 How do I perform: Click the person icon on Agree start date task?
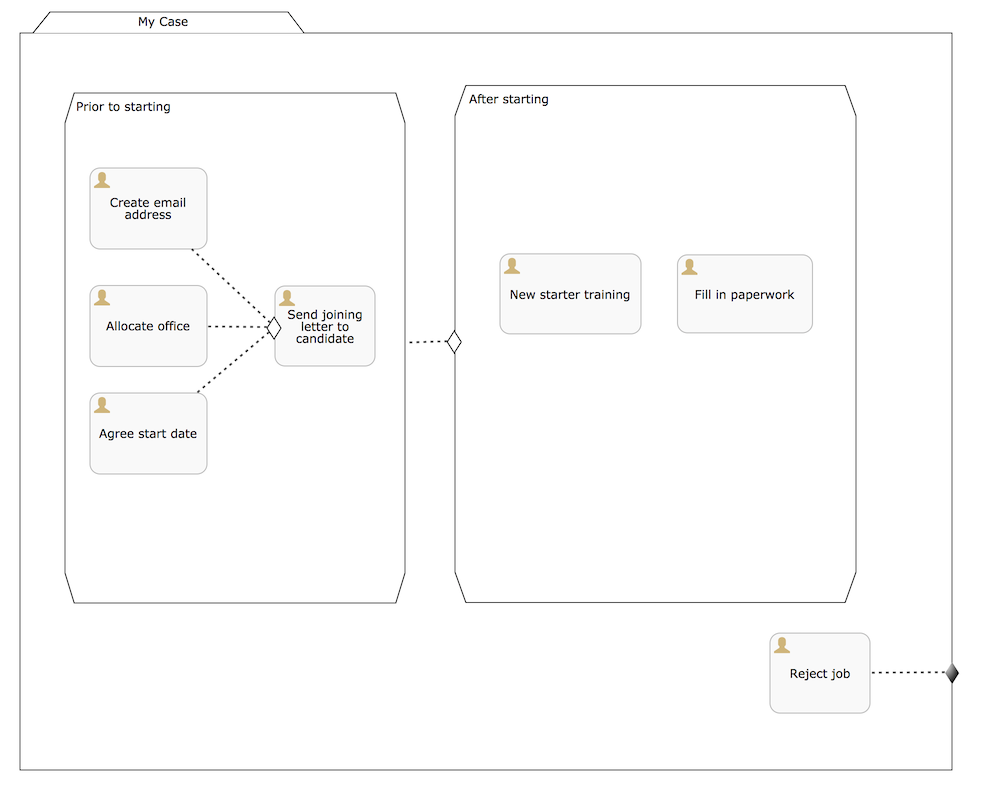point(102,404)
